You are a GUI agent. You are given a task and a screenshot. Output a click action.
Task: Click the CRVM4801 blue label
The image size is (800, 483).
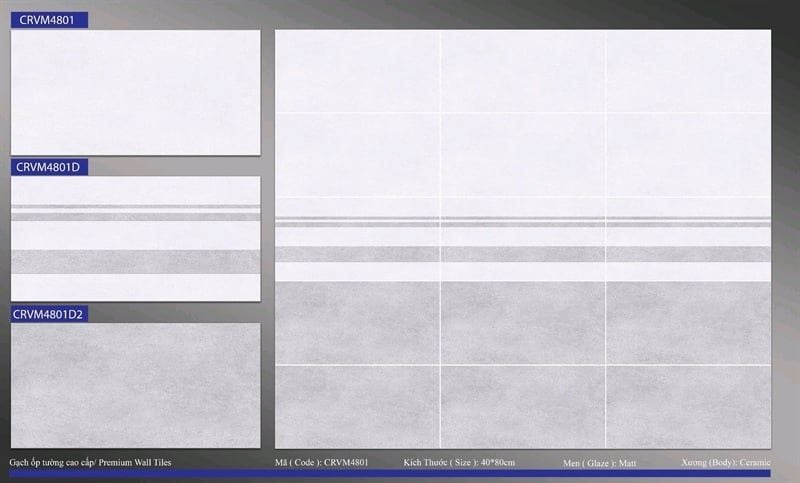point(49,20)
